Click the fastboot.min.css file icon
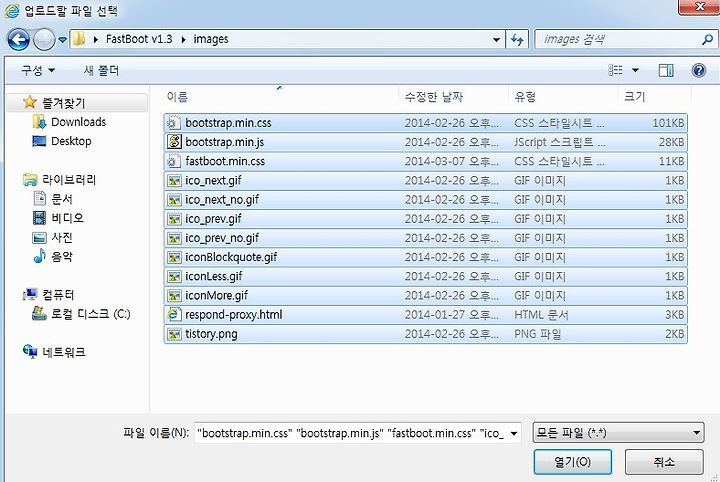720x482 pixels. tap(174, 161)
